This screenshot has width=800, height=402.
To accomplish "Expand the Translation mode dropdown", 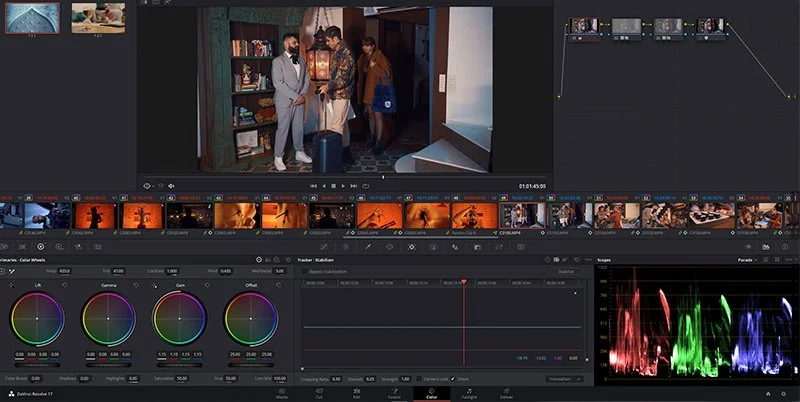I will point(566,379).
